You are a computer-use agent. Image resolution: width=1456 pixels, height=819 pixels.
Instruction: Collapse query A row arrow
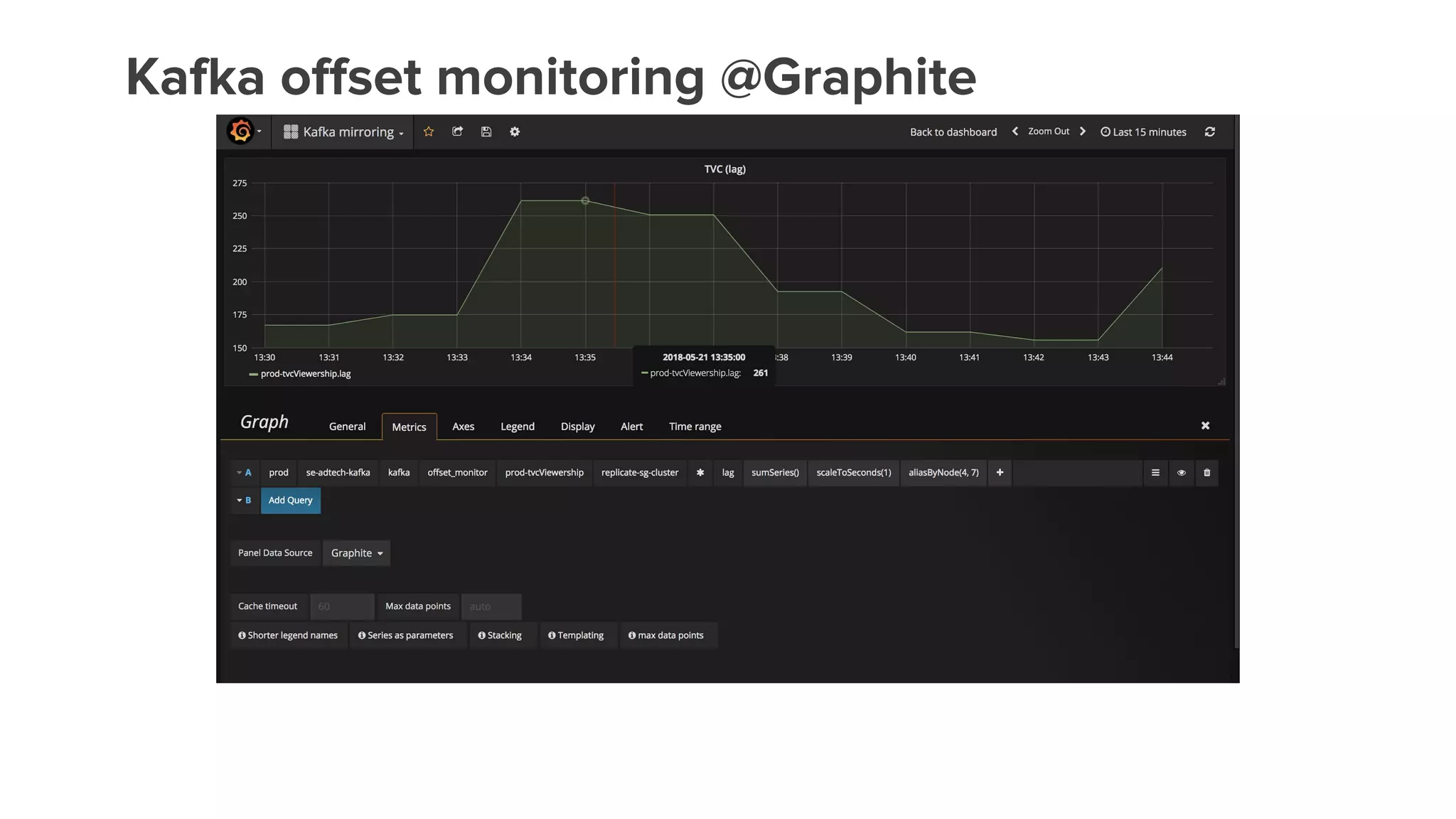tap(240, 473)
